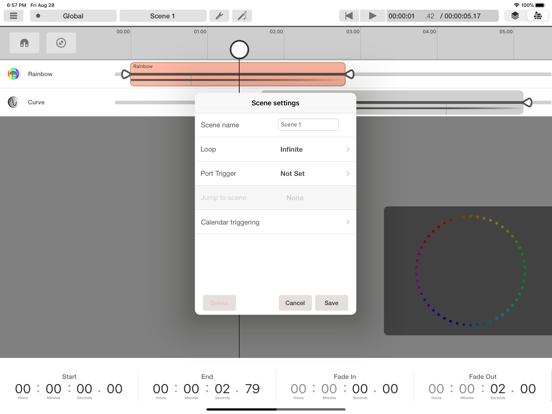The width and height of the screenshot is (552, 414).
Task: Click the Rainbow clip left trim handle
Action: [x=125, y=74]
